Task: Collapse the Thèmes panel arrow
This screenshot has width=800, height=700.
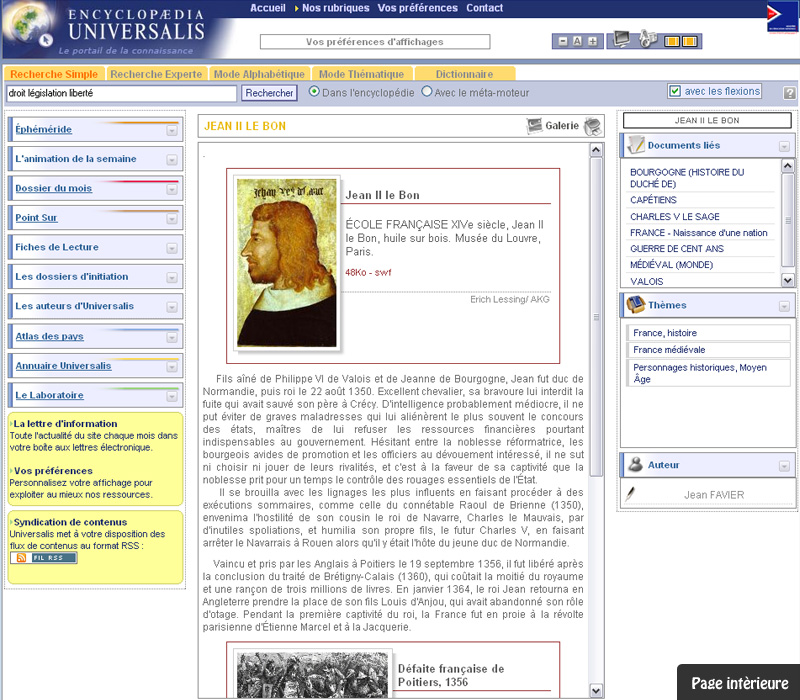Action: point(784,306)
